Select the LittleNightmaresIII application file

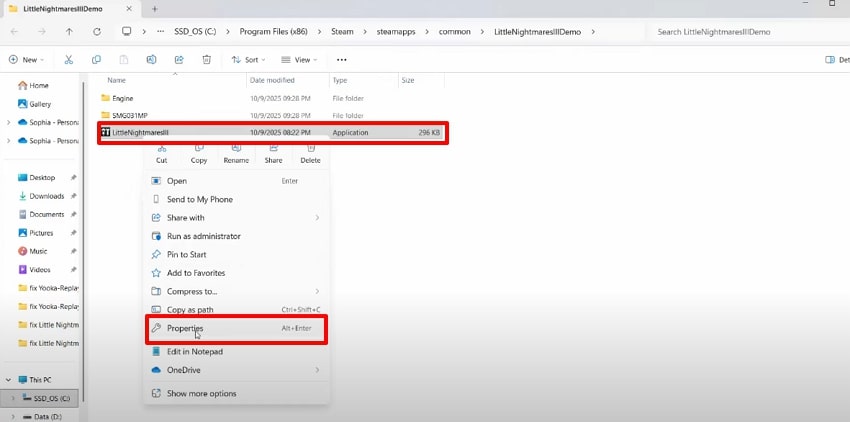(273, 132)
